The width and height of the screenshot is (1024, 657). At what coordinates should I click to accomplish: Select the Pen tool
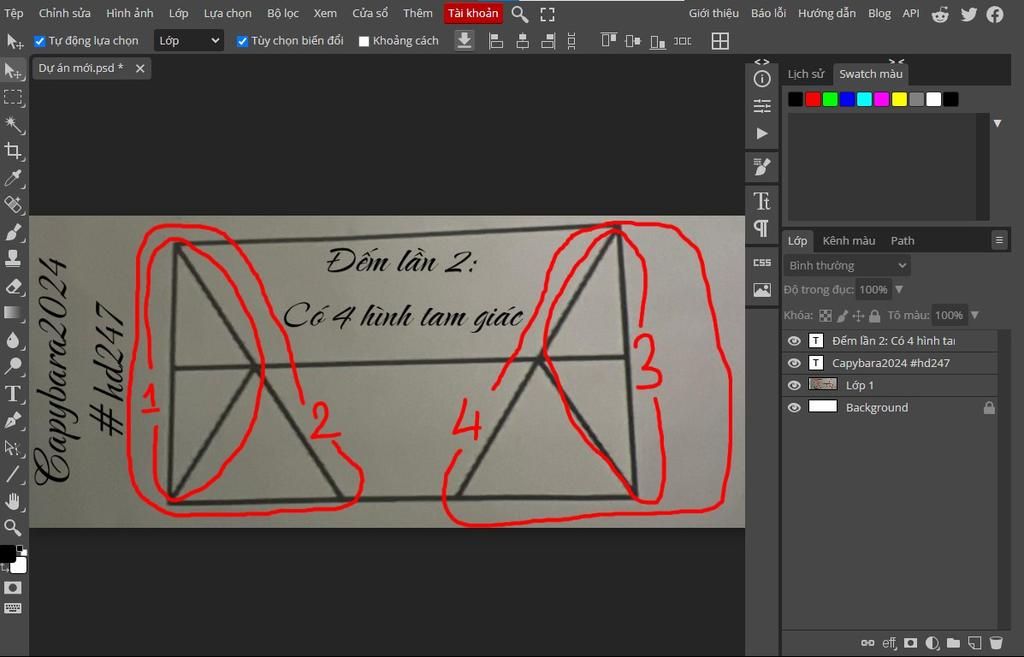[x=12, y=421]
